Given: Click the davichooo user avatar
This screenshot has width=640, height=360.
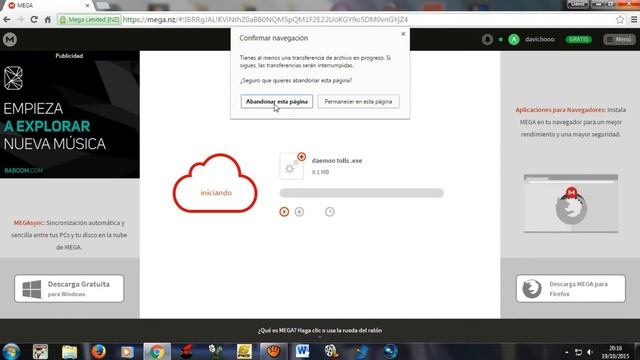Looking at the screenshot, I should (514, 40).
